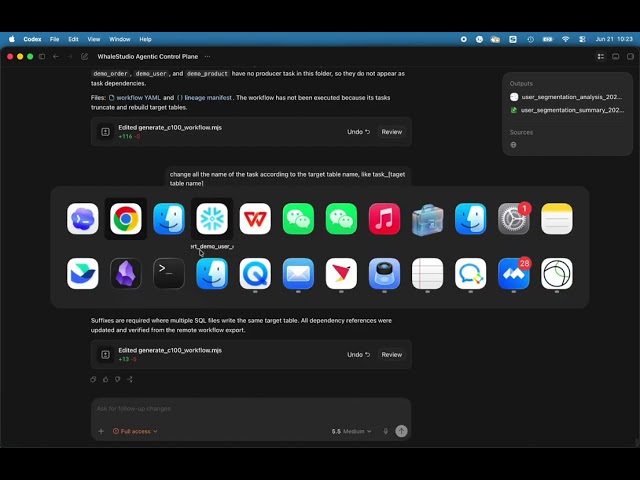This screenshot has height=480, width=640.
Task: Open the three-dot menu beside thread title
Action: (207, 56)
